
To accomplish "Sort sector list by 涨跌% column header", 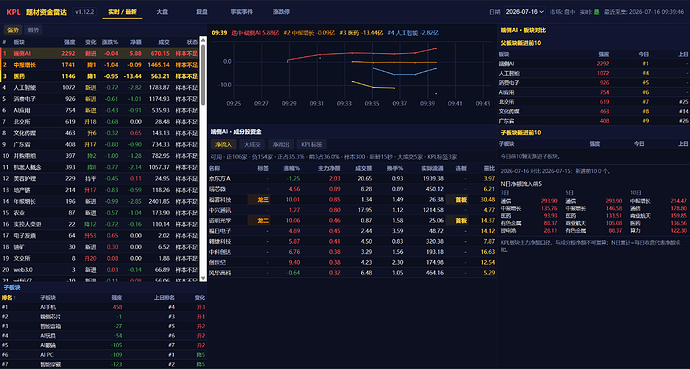I will (x=110, y=42).
